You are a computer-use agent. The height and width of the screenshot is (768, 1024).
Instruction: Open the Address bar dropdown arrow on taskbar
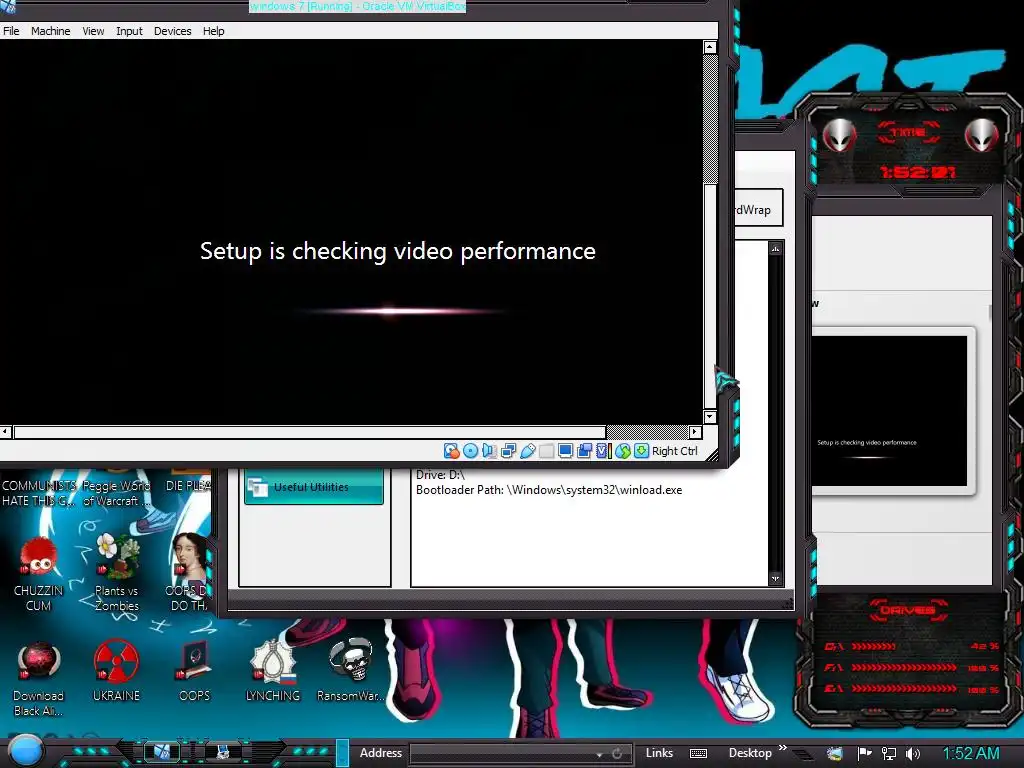[599, 754]
